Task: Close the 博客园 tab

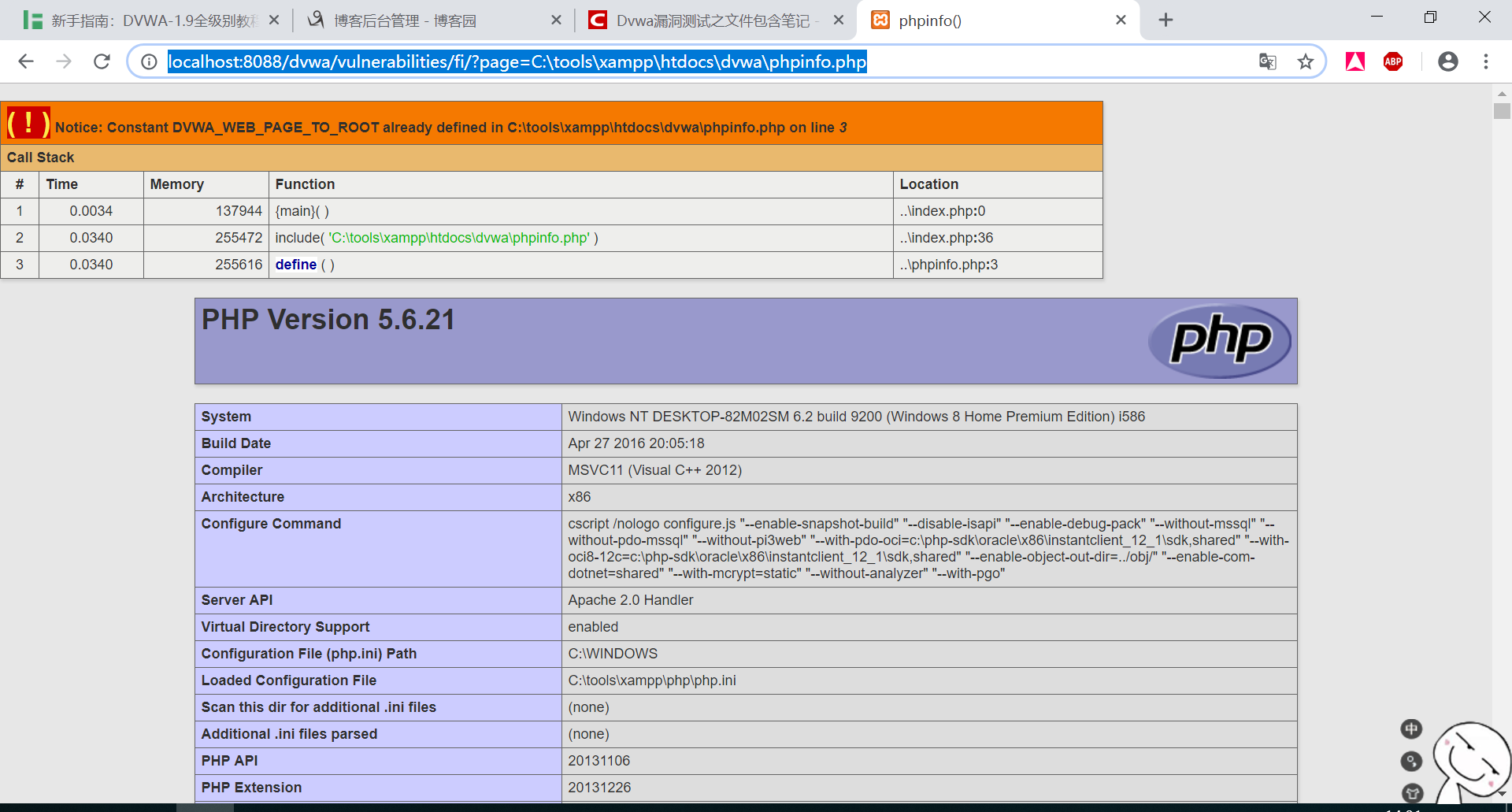Action: pyautogui.click(x=557, y=20)
